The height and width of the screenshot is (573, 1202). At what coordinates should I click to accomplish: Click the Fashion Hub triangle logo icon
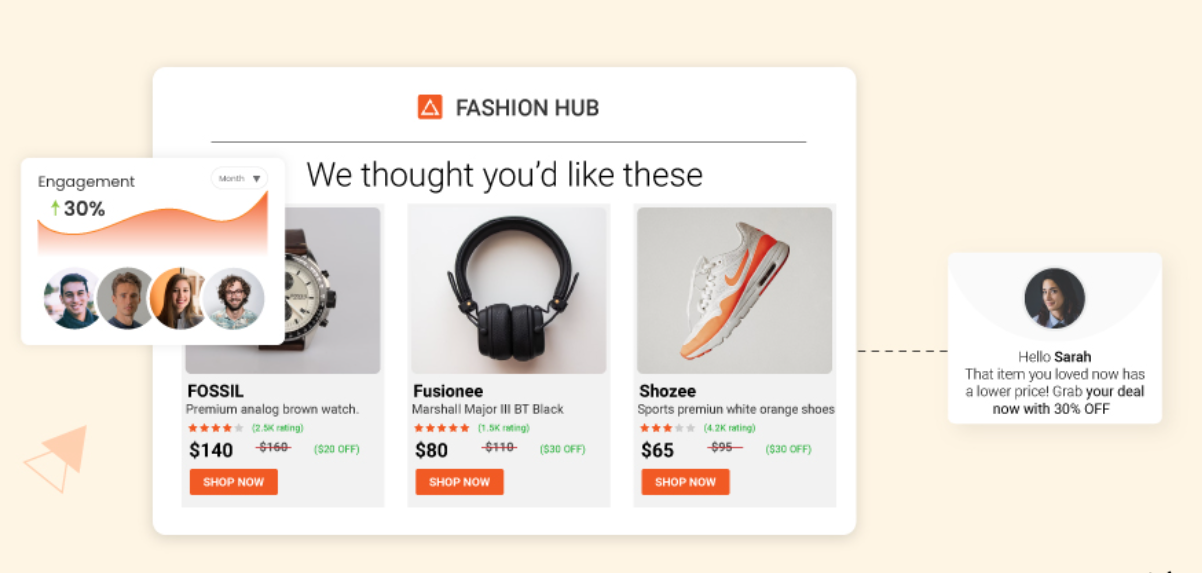(x=430, y=107)
